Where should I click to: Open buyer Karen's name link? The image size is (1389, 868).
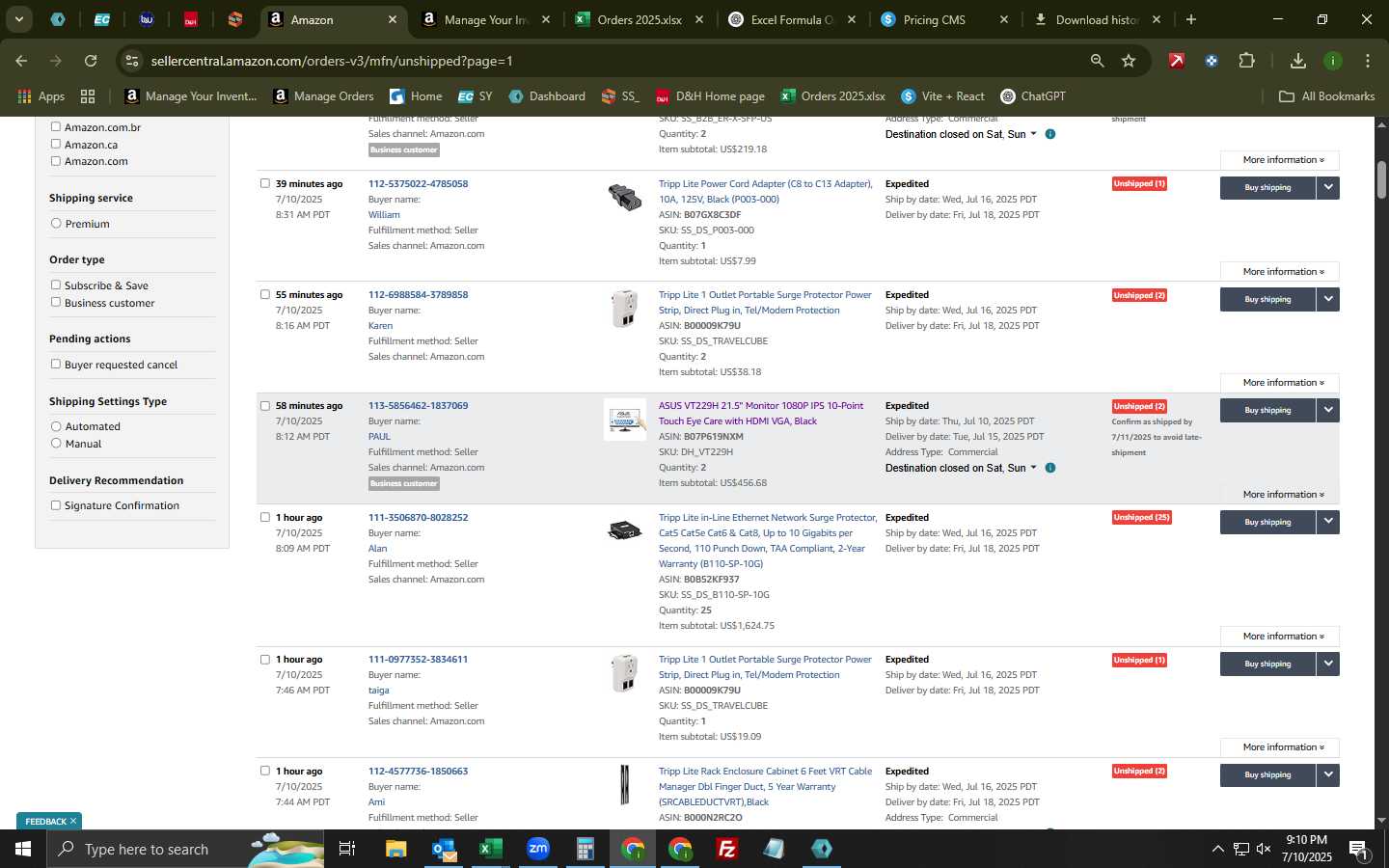click(380, 326)
